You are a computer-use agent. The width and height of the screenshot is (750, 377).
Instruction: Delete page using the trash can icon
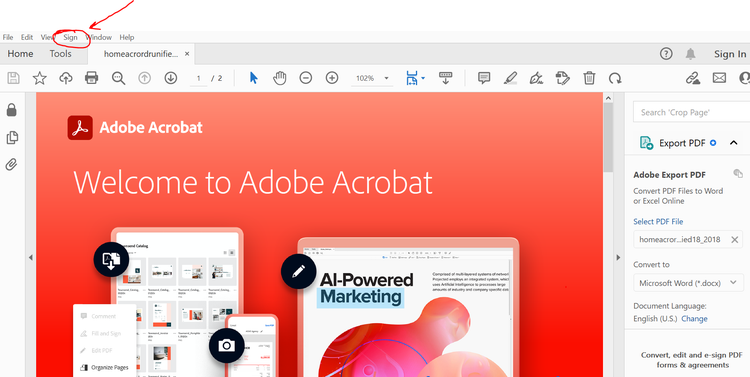click(589, 78)
